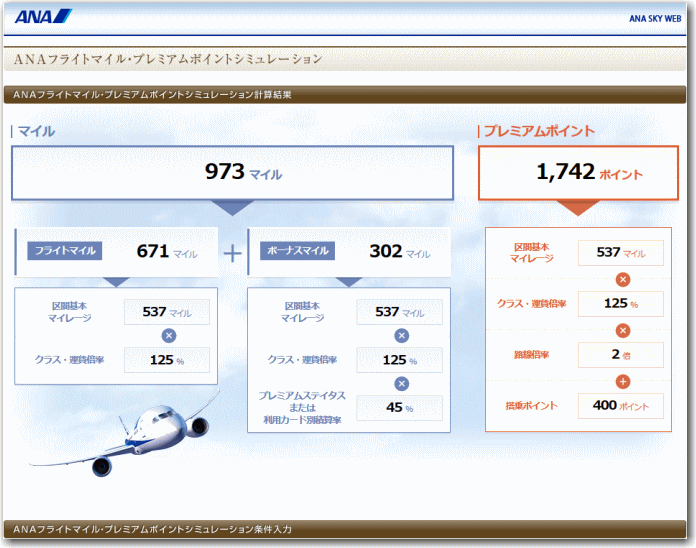The image size is (696, 548).
Task: Select the 45% status or card rate value
Action: (x=399, y=407)
